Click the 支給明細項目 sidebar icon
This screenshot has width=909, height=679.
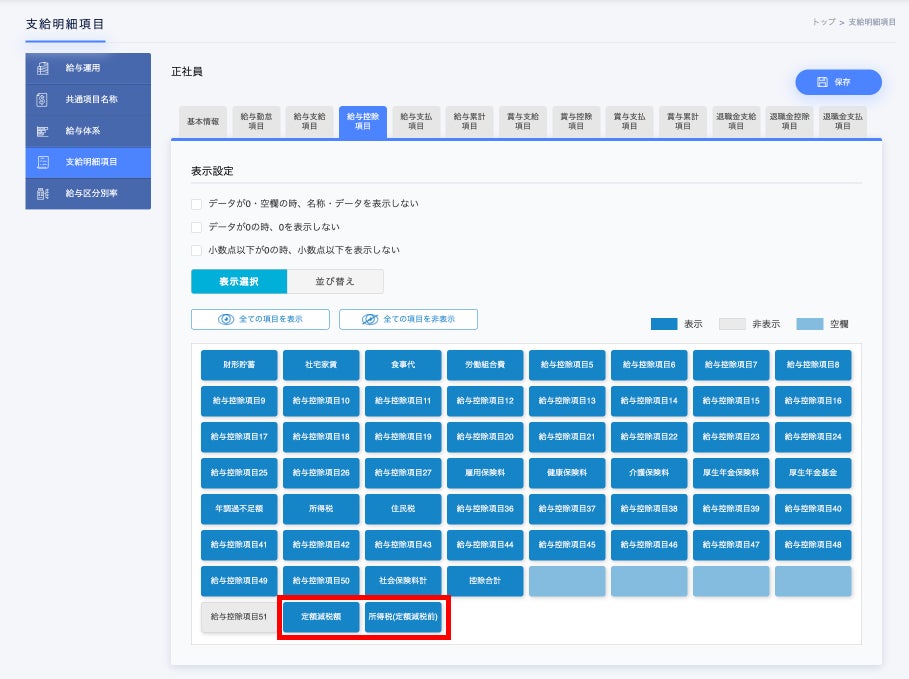tap(43, 162)
